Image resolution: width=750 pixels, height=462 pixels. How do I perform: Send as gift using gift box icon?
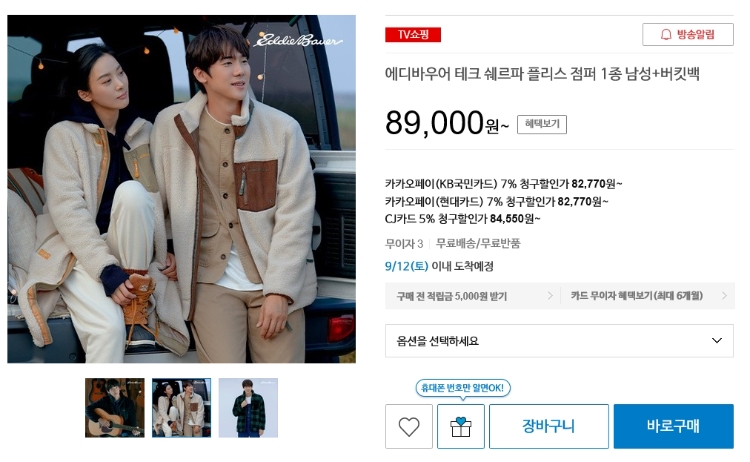[461, 426]
